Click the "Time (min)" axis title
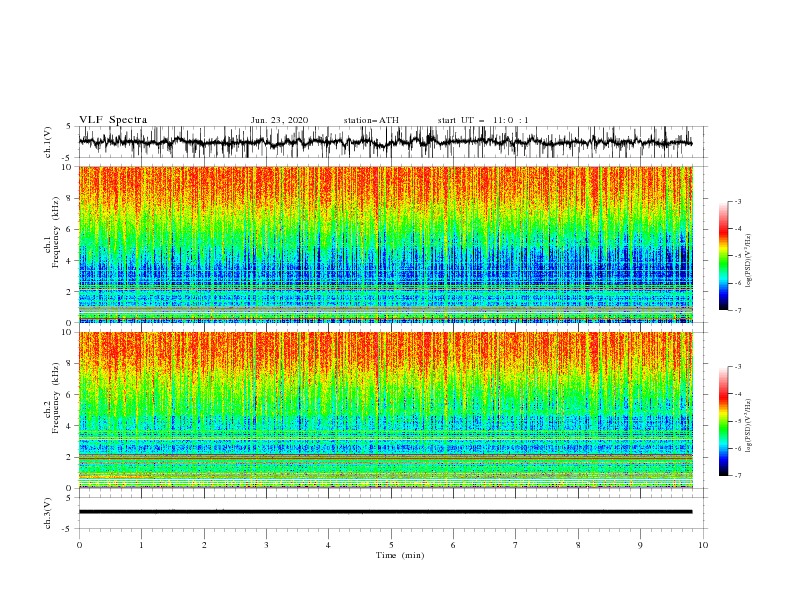The image size is (792, 612). (400, 555)
